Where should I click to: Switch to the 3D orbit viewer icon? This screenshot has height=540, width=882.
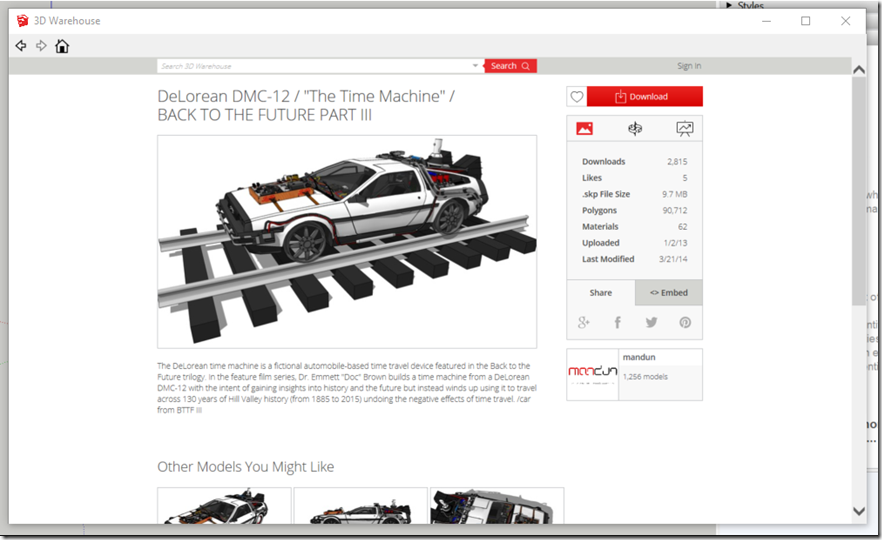point(634,128)
